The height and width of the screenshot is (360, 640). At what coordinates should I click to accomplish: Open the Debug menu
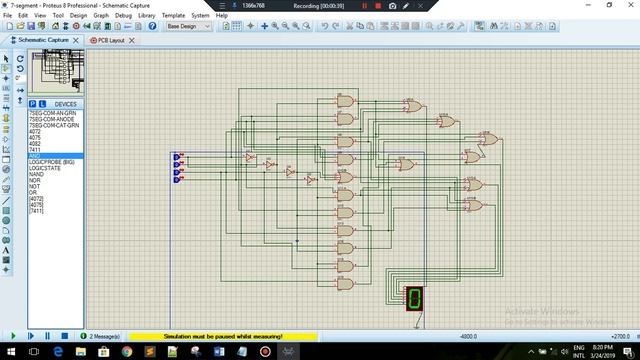[x=123, y=16]
